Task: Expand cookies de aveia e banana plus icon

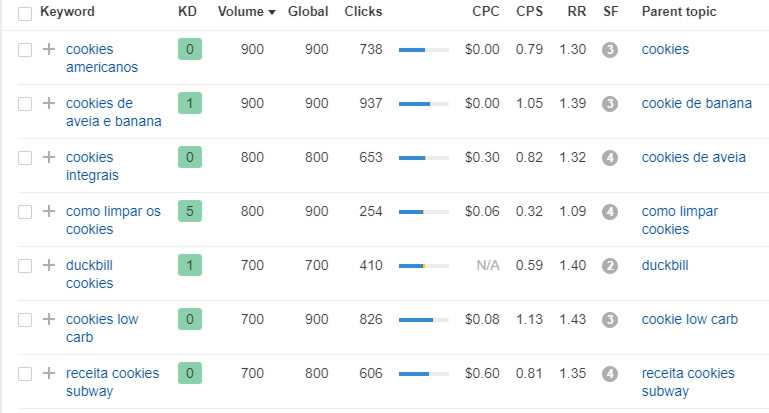Action: (x=49, y=103)
